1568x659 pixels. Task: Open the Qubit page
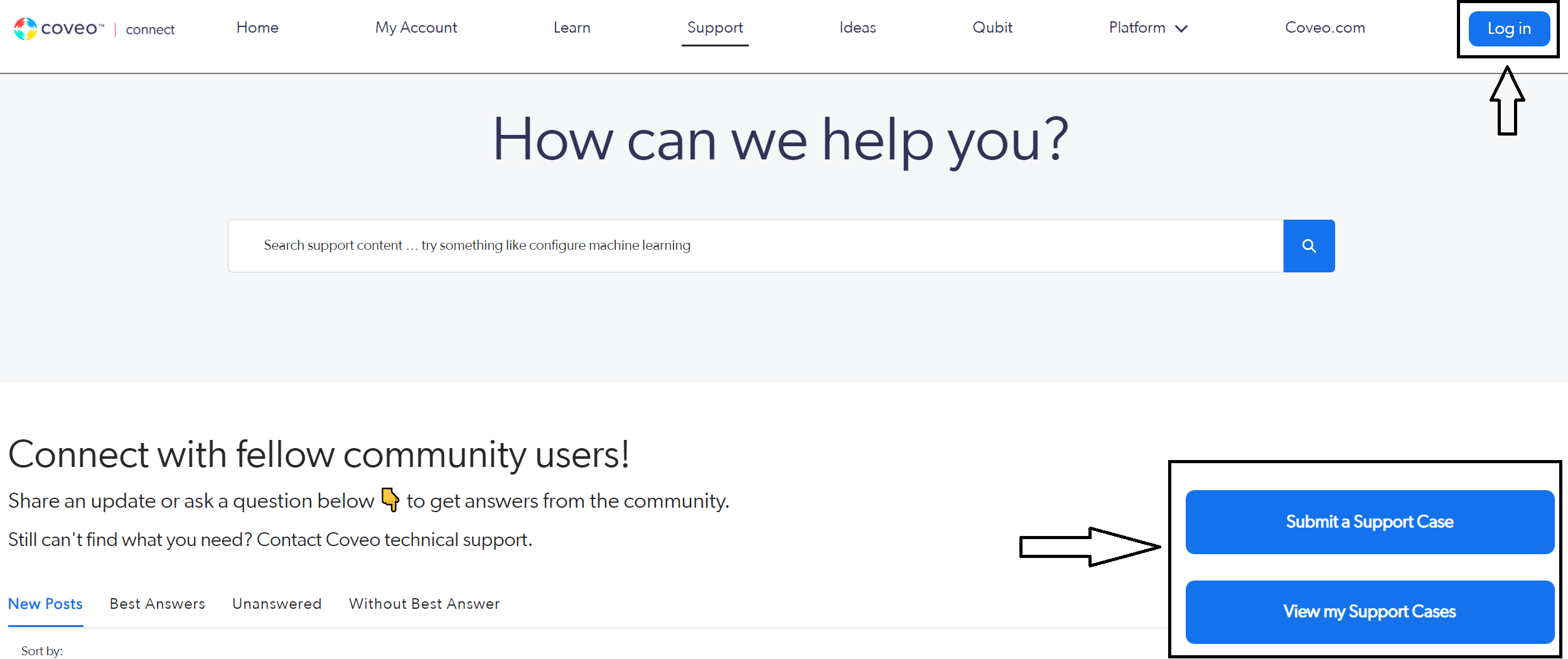[x=992, y=28]
